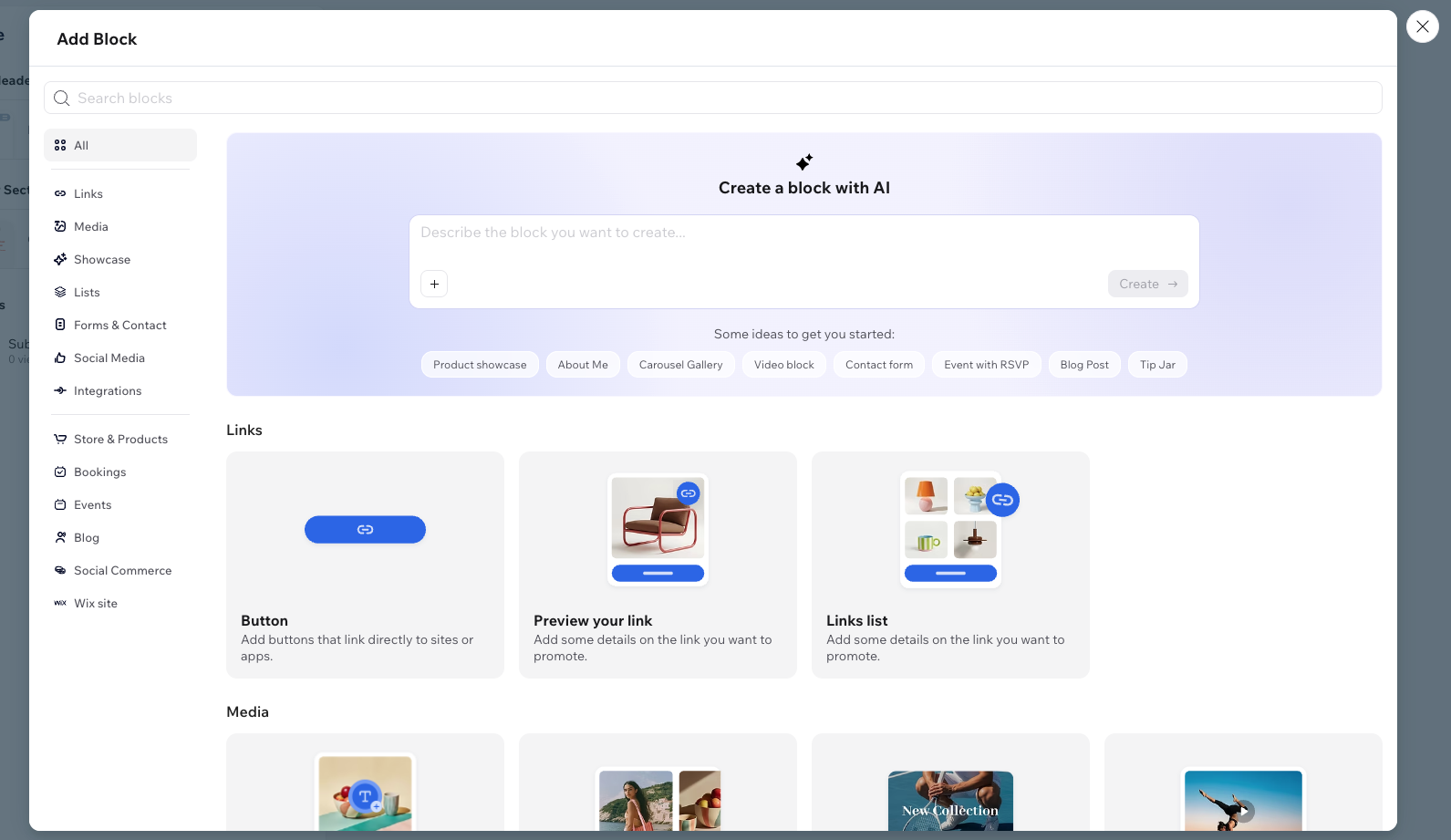Choose the Video block idea chip
Image resolution: width=1451 pixels, height=840 pixels.
click(784, 365)
